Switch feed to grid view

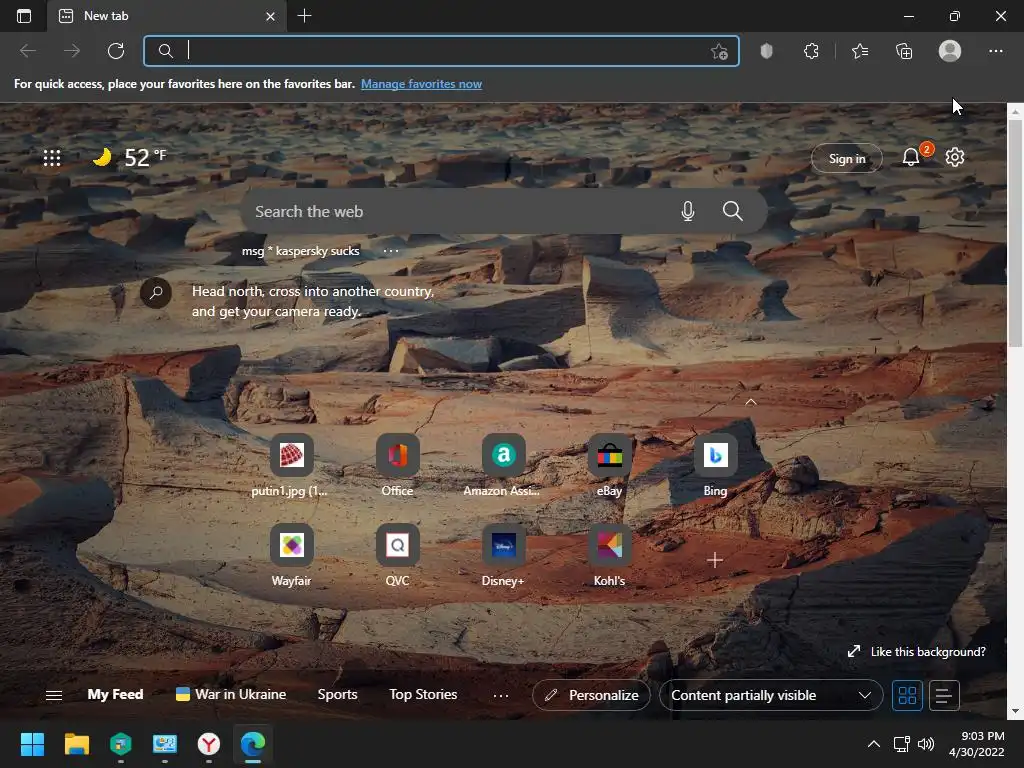coord(907,696)
